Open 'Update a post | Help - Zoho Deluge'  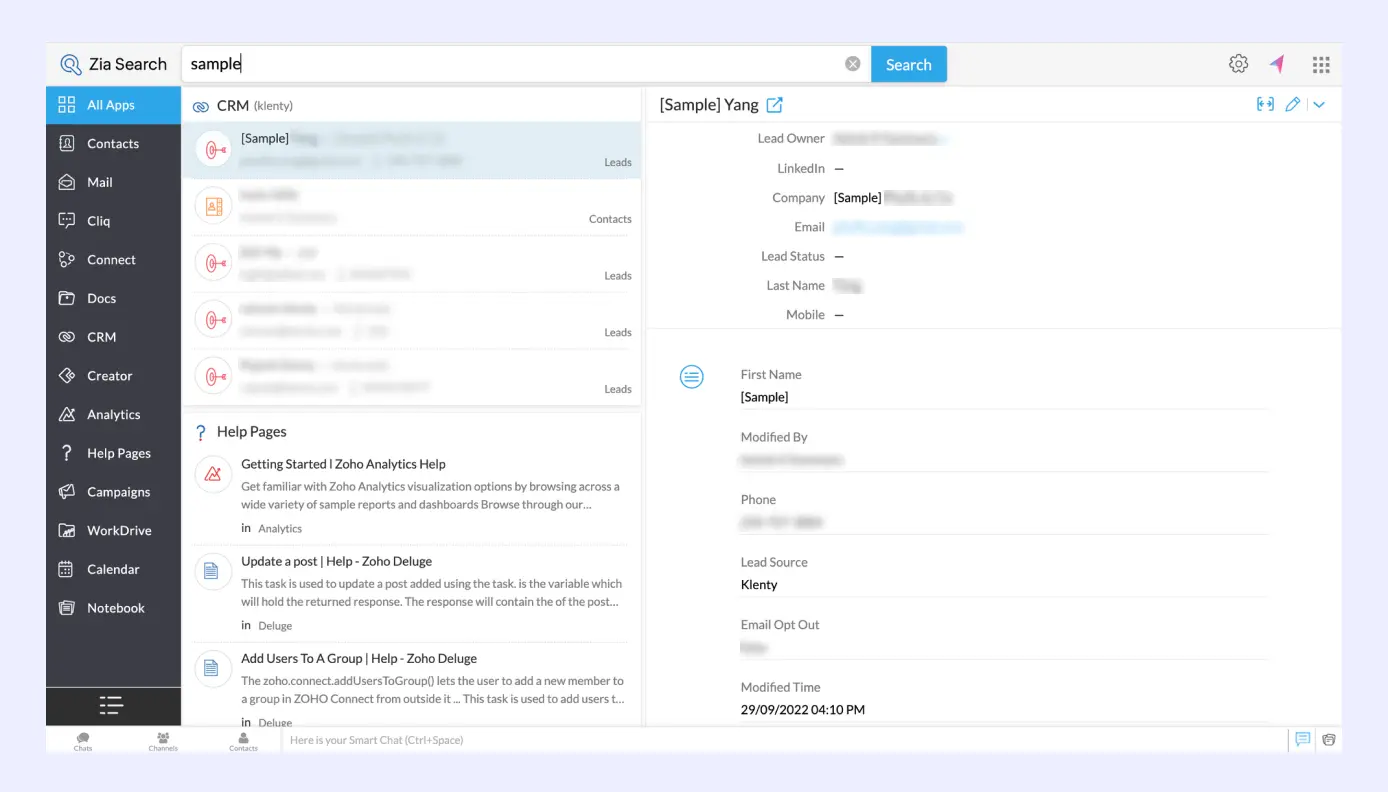point(336,561)
